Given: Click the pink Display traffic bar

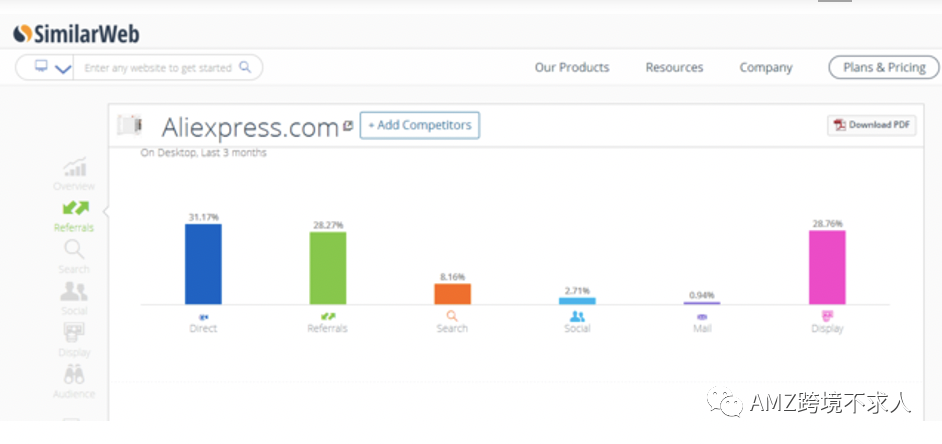Looking at the screenshot, I should tap(827, 267).
